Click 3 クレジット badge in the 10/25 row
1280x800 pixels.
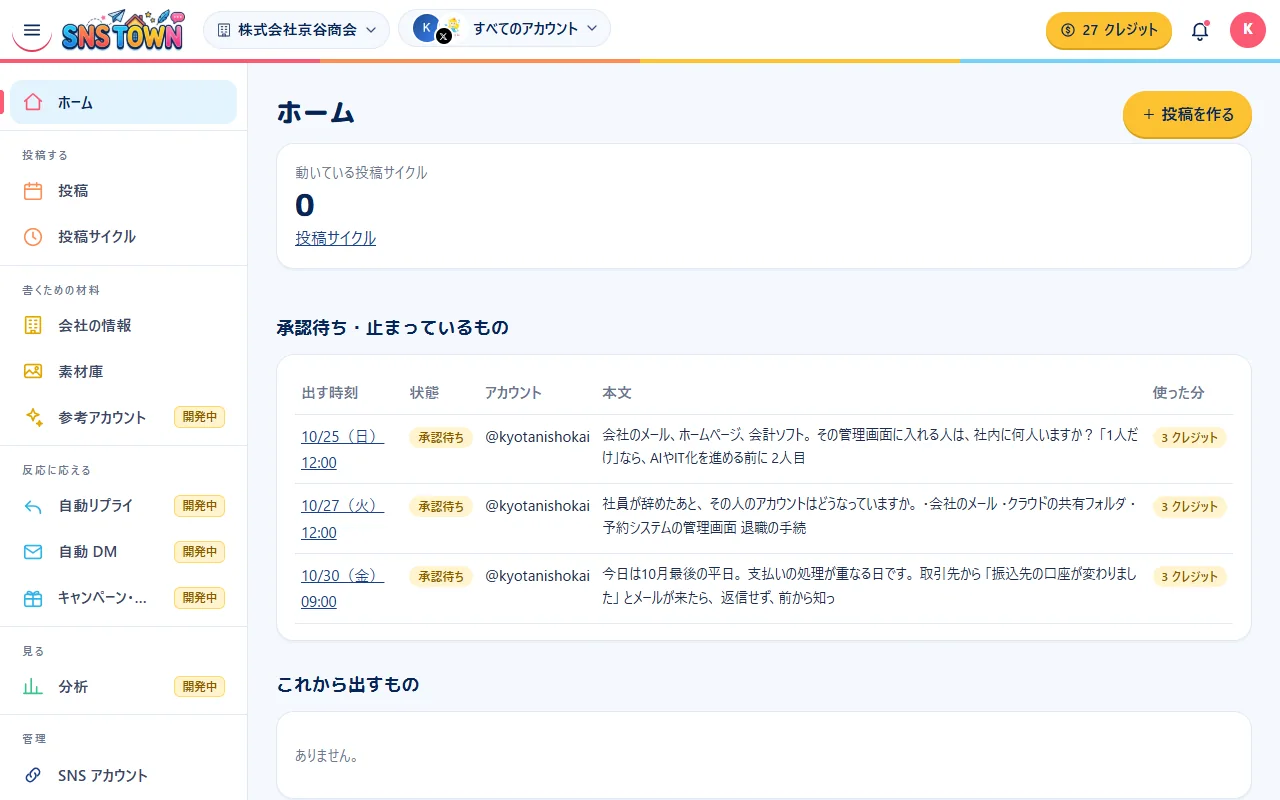1190,437
